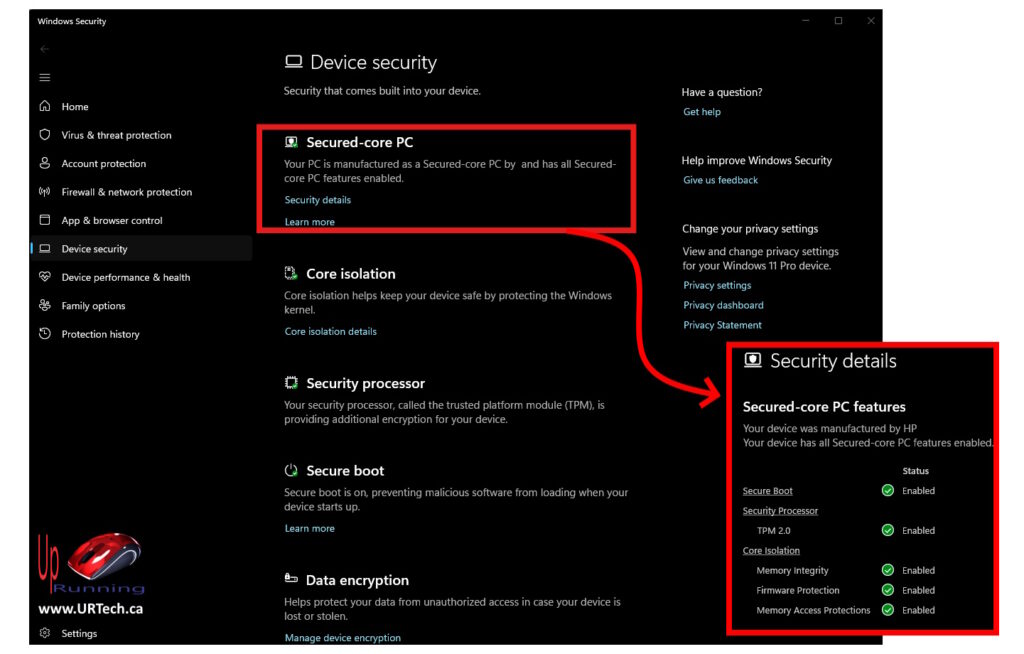Click the Home icon in sidebar
1024x654 pixels.
(x=47, y=106)
